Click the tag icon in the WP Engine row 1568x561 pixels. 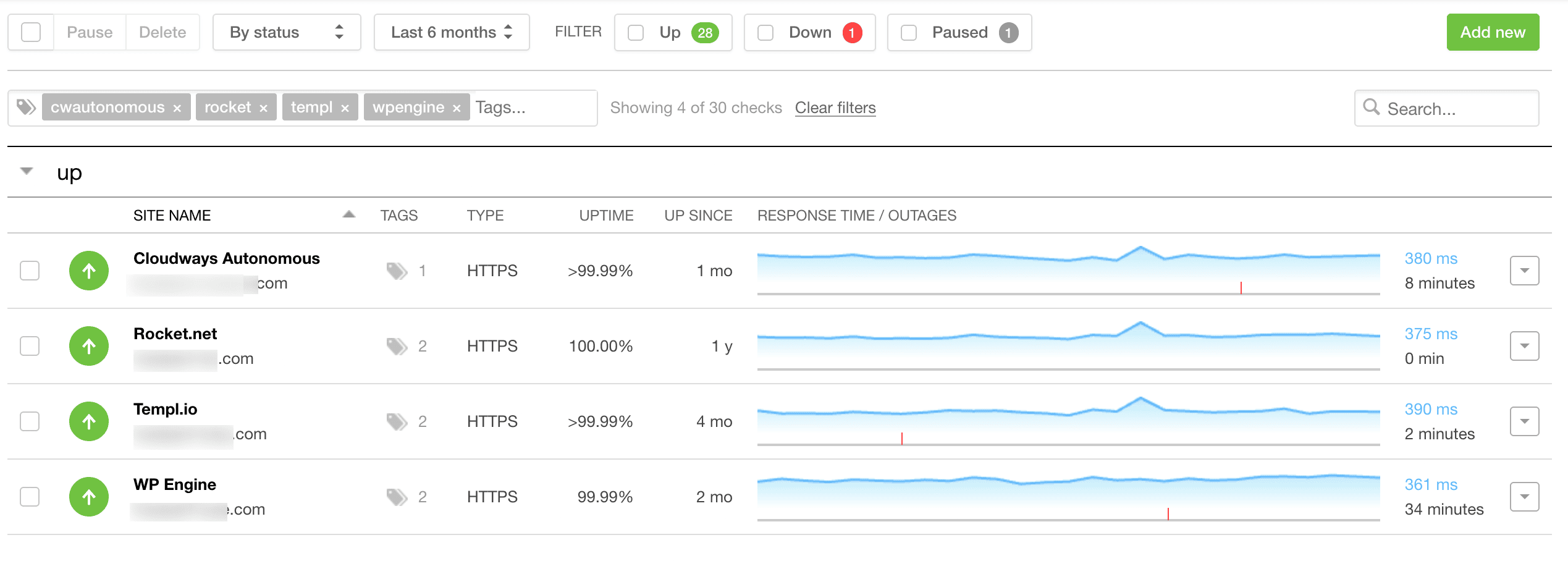click(x=397, y=497)
